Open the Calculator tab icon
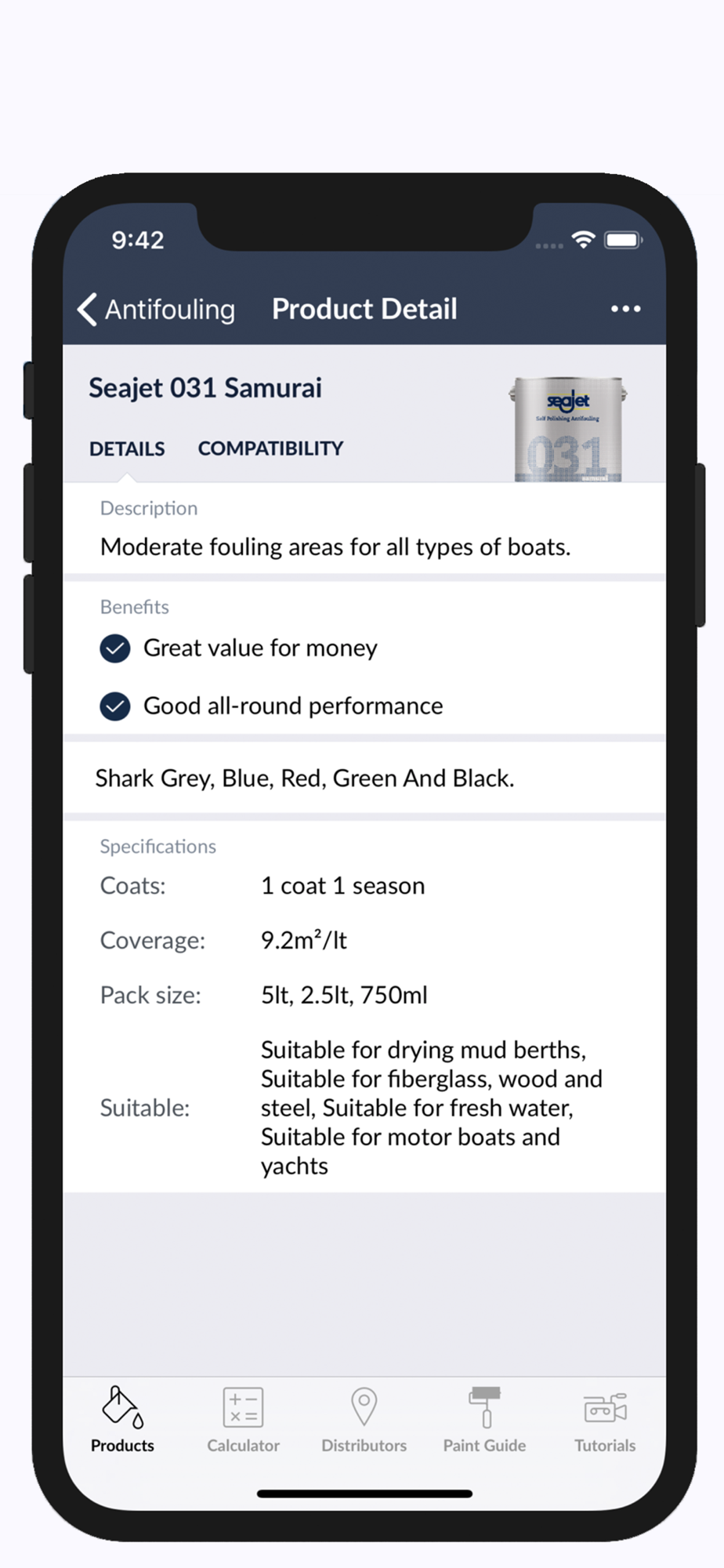Viewport: 724px width, 1568px height. (x=243, y=1407)
